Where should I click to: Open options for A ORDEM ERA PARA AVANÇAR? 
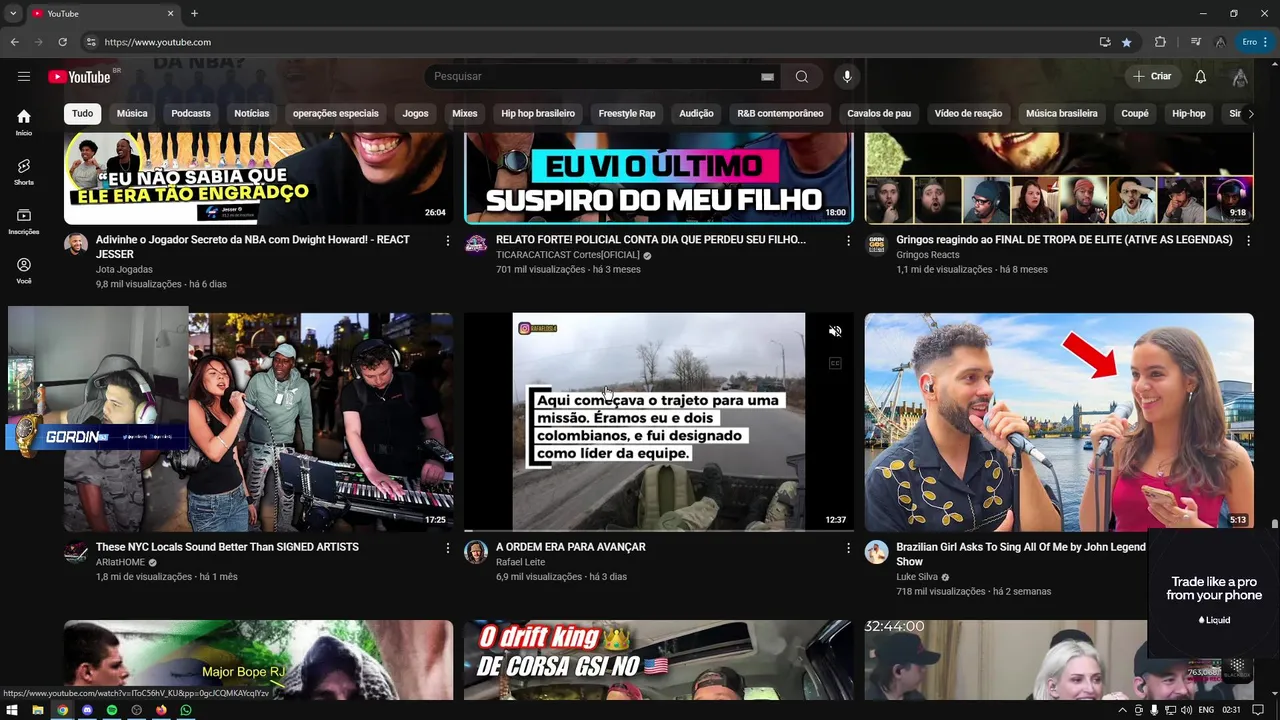pos(848,548)
